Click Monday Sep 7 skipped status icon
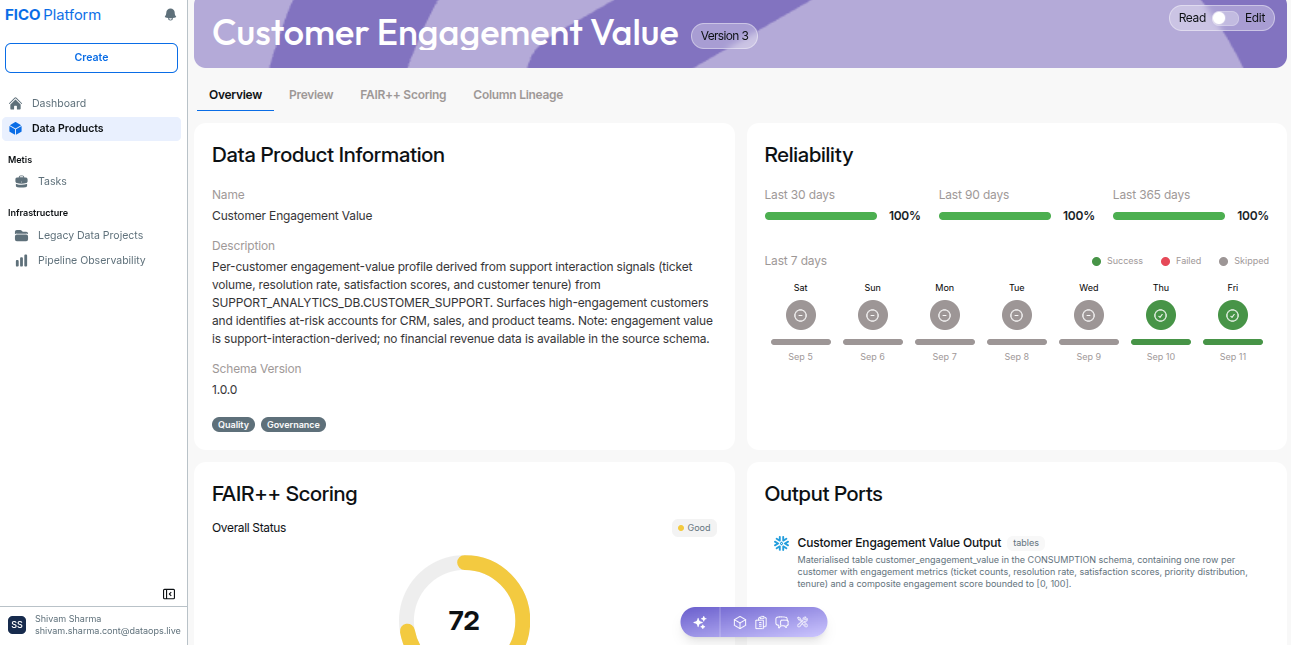The width and height of the screenshot is (1291, 645). pyautogui.click(x=945, y=315)
